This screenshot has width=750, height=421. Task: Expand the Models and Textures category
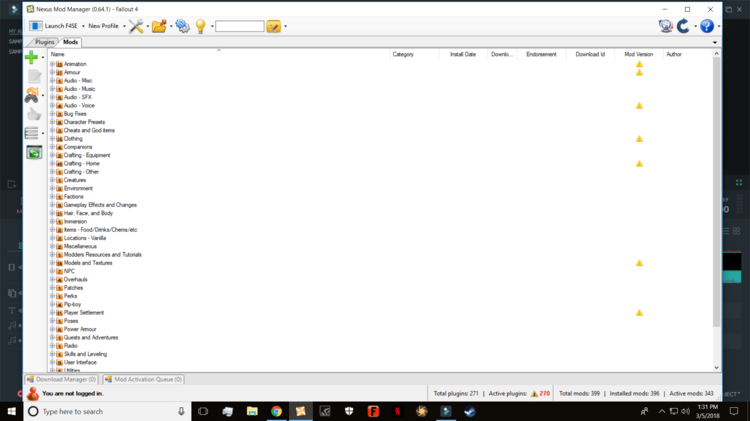53,263
